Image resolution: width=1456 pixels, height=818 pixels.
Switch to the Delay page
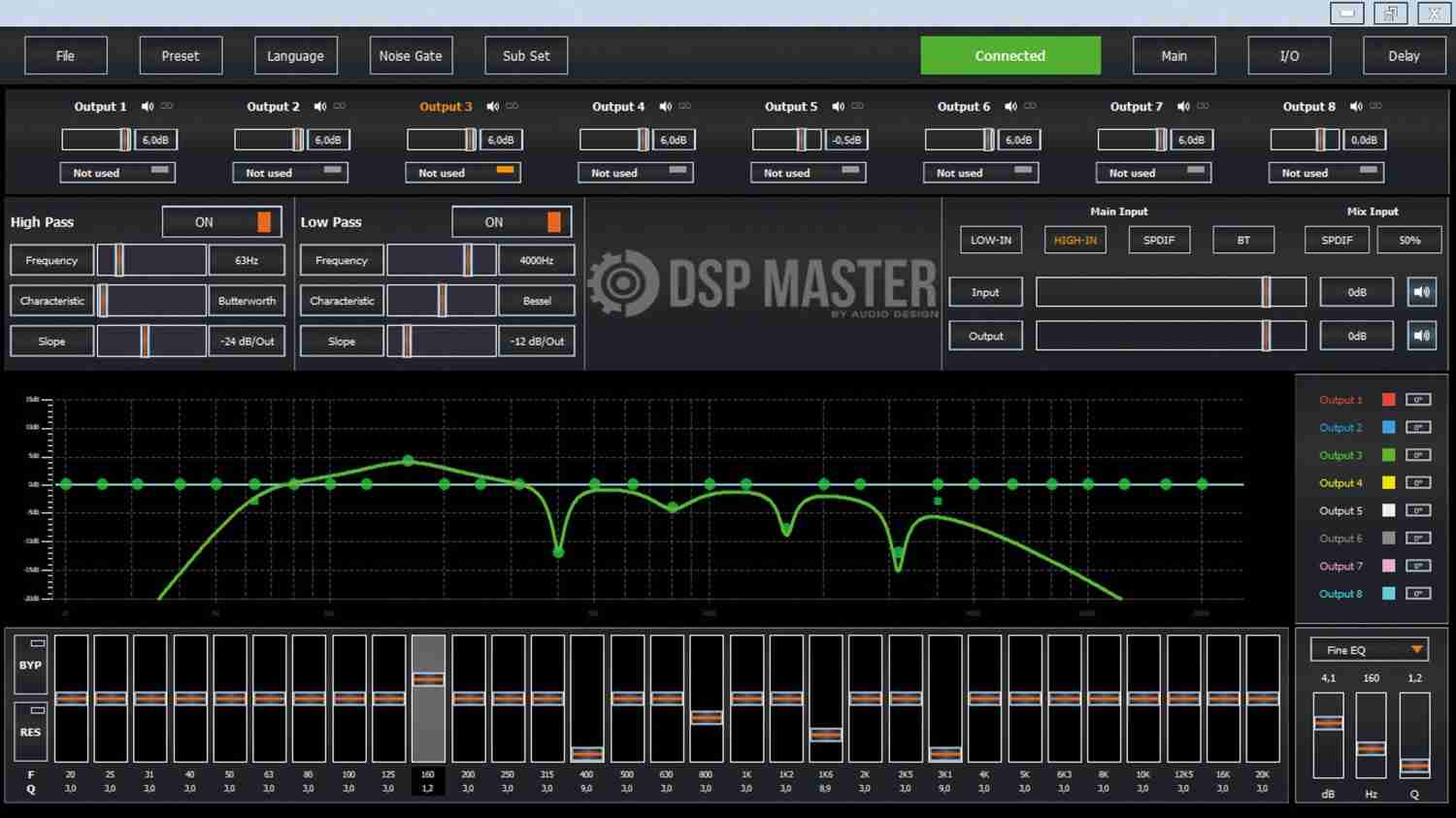[1404, 56]
